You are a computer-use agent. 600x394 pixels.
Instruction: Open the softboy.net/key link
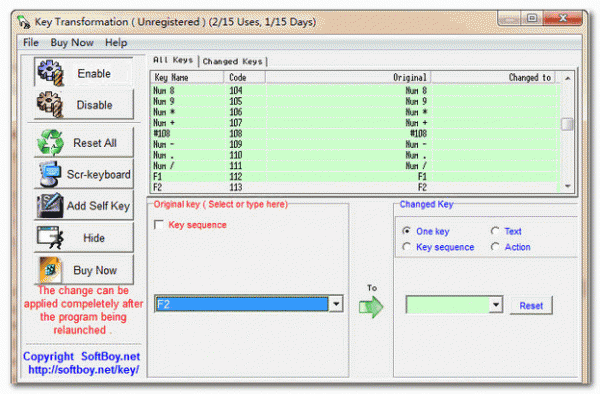pos(83,370)
